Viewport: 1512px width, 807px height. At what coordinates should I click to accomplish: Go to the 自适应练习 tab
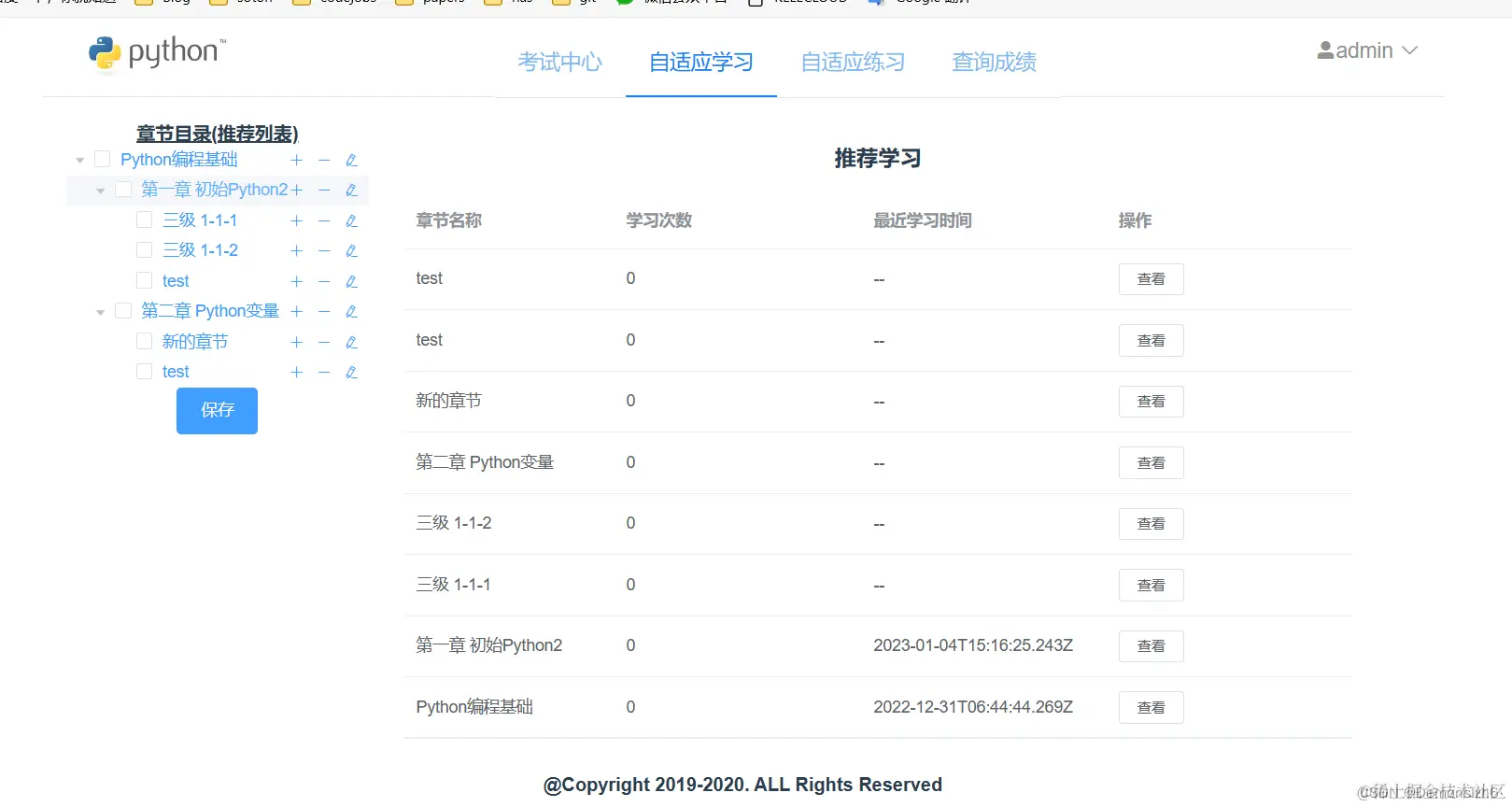pos(854,63)
